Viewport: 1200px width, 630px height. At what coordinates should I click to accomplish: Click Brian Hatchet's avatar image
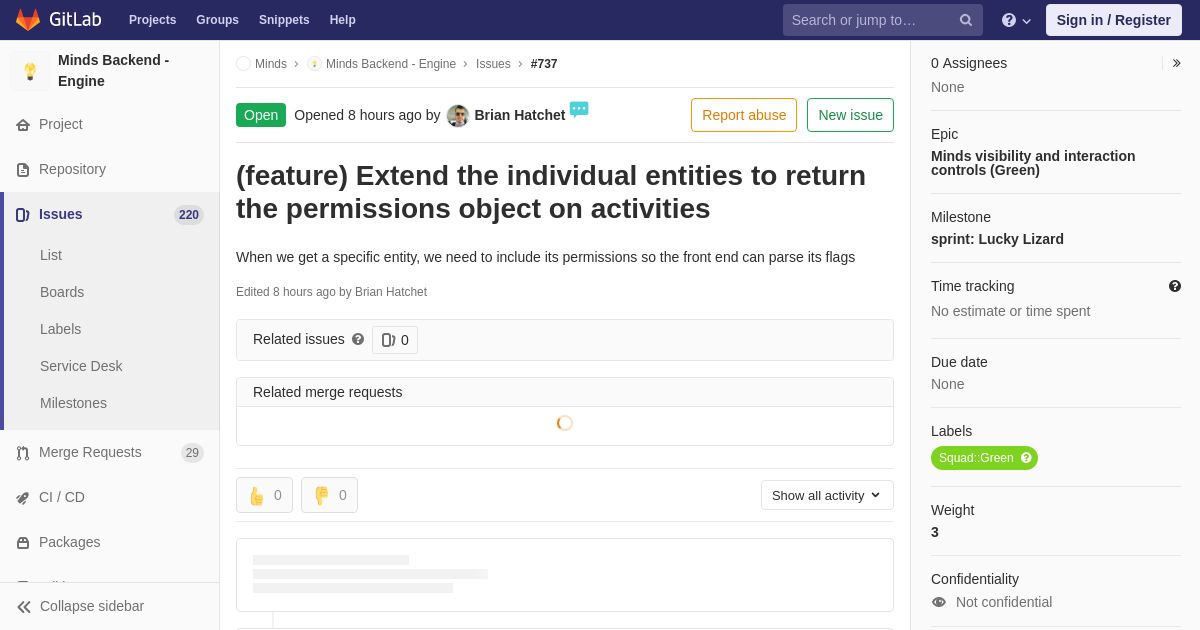coord(458,116)
